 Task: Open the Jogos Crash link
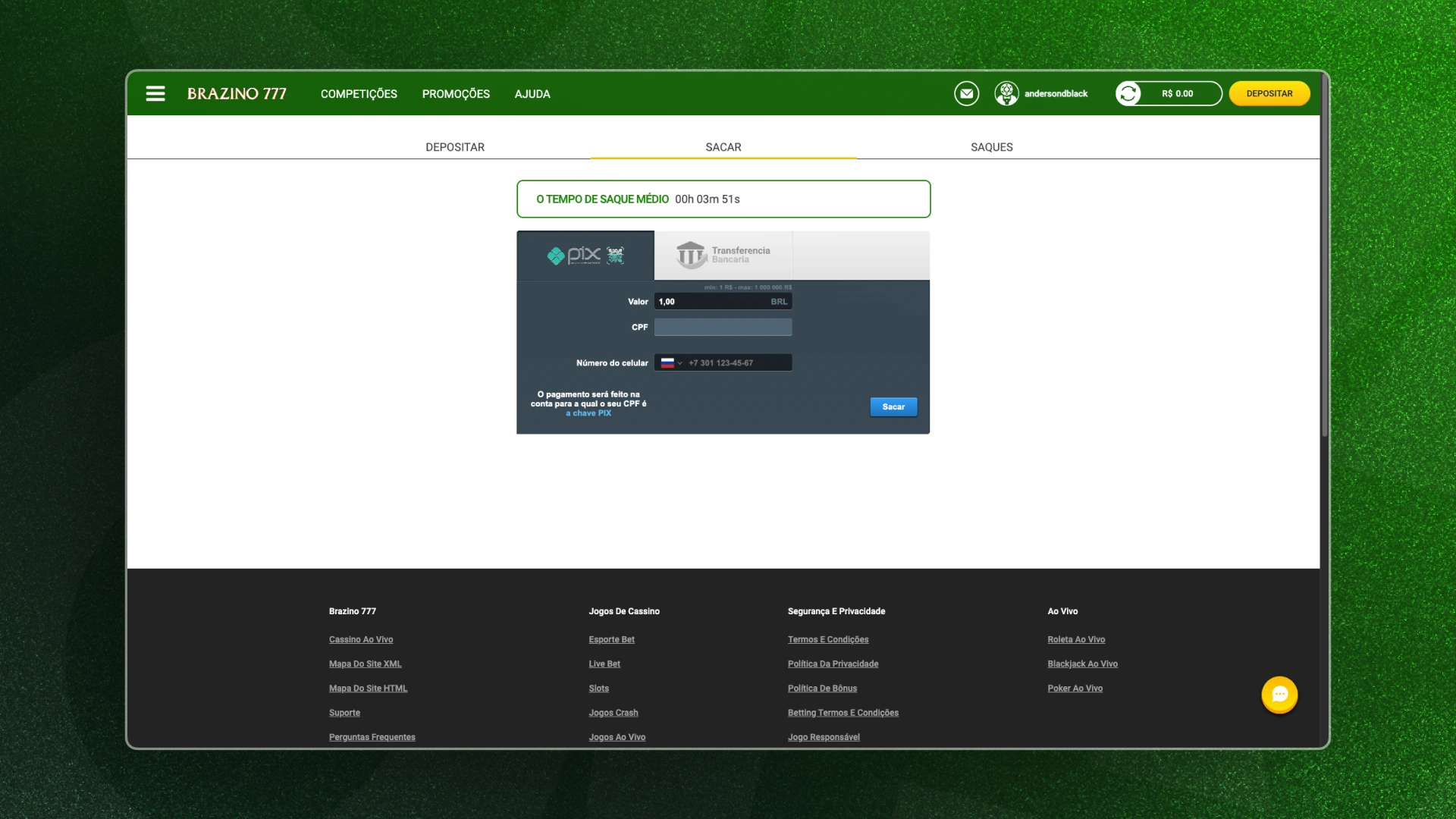[613, 713]
